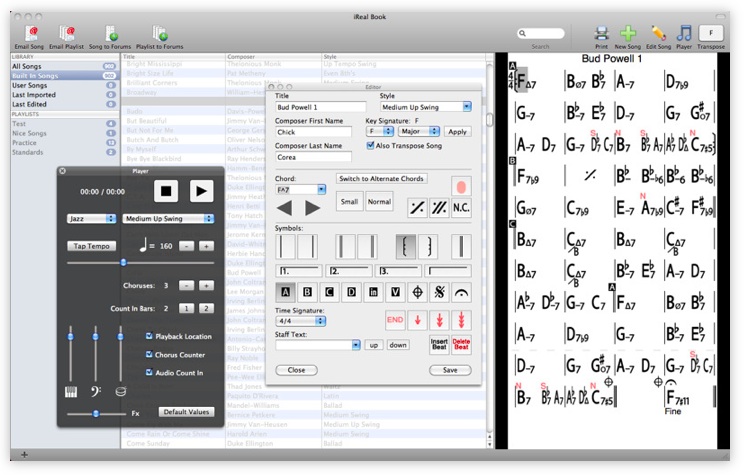Toggle the Audio Count In checkbox

pos(149,373)
